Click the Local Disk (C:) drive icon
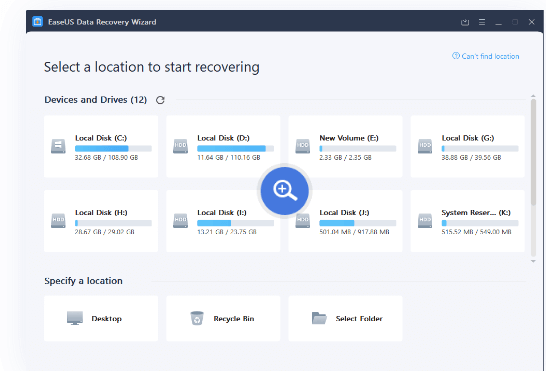The height and width of the screenshot is (371, 546). point(58,146)
